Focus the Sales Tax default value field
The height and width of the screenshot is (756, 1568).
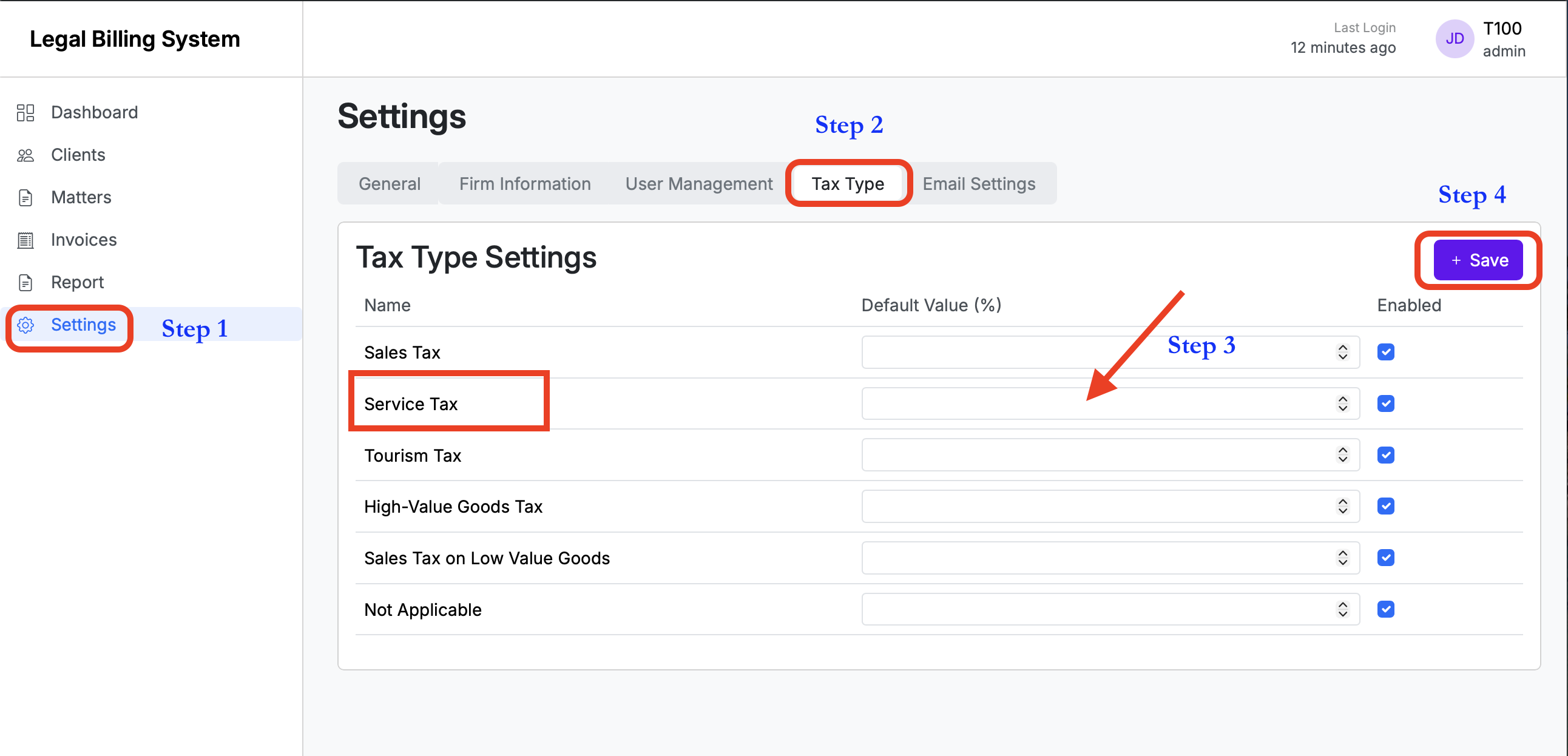tap(1110, 352)
